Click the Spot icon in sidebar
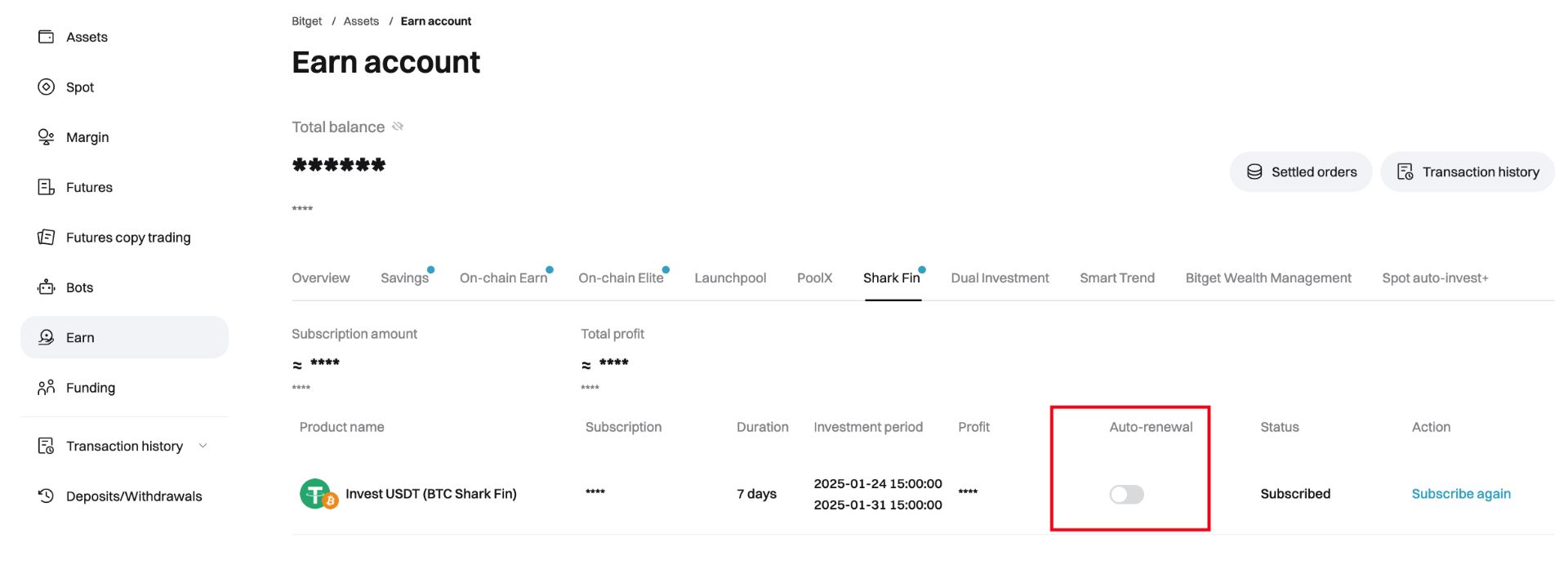The height and width of the screenshot is (578, 1568). (x=46, y=87)
